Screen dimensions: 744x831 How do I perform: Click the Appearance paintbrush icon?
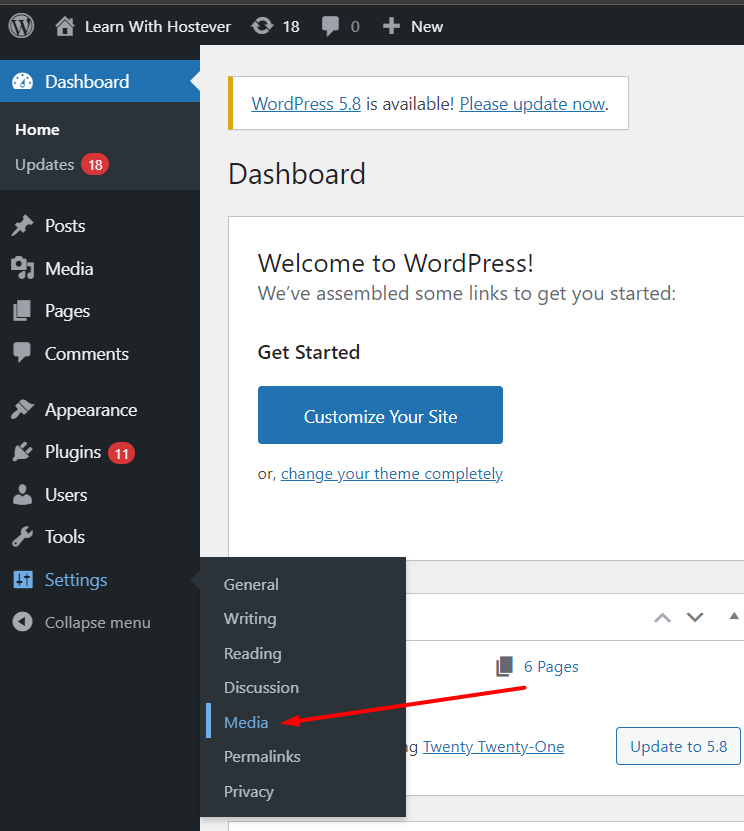click(x=22, y=410)
